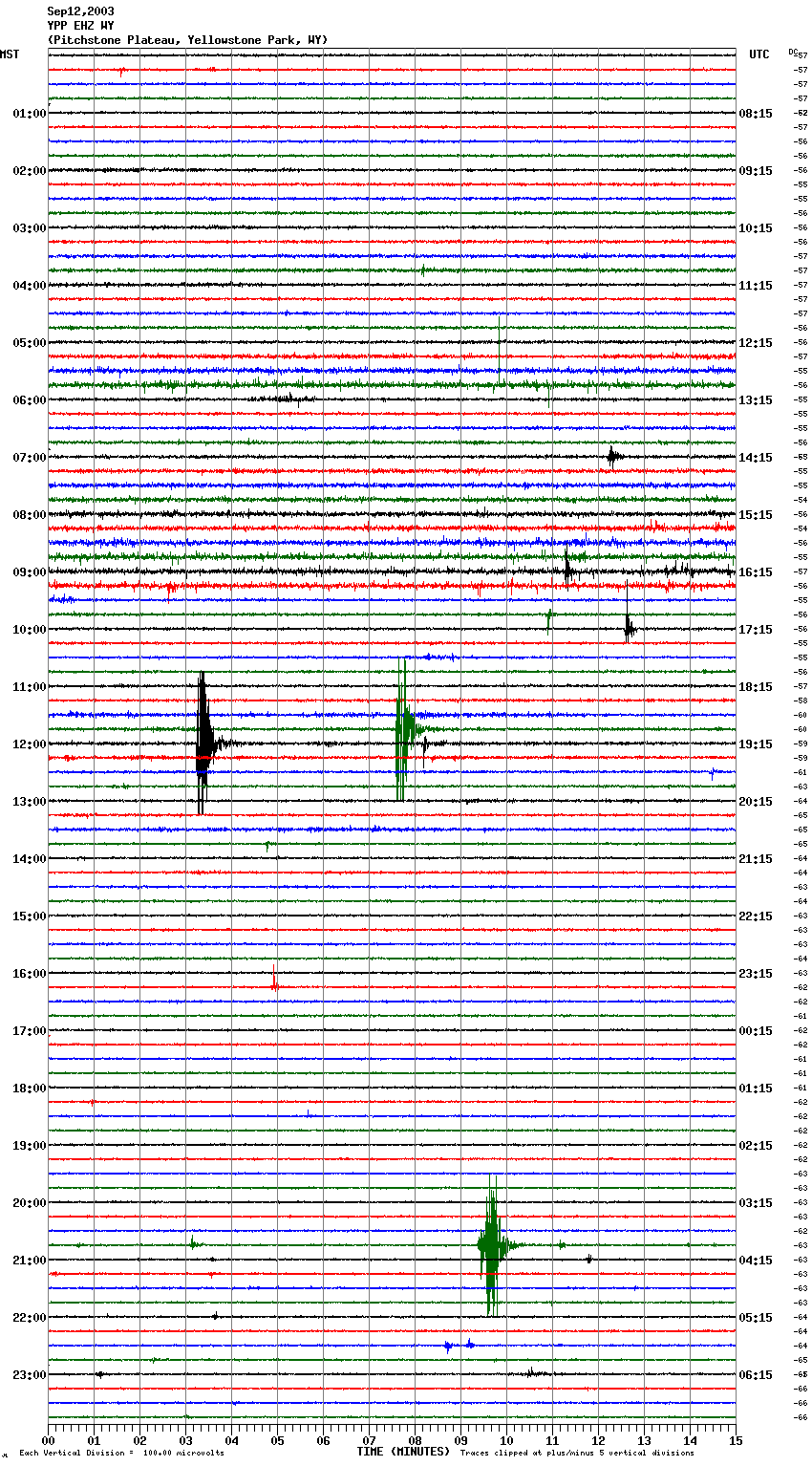Click the 12:15 UTC time label
The height and width of the screenshot is (1466, 812).
click(756, 343)
